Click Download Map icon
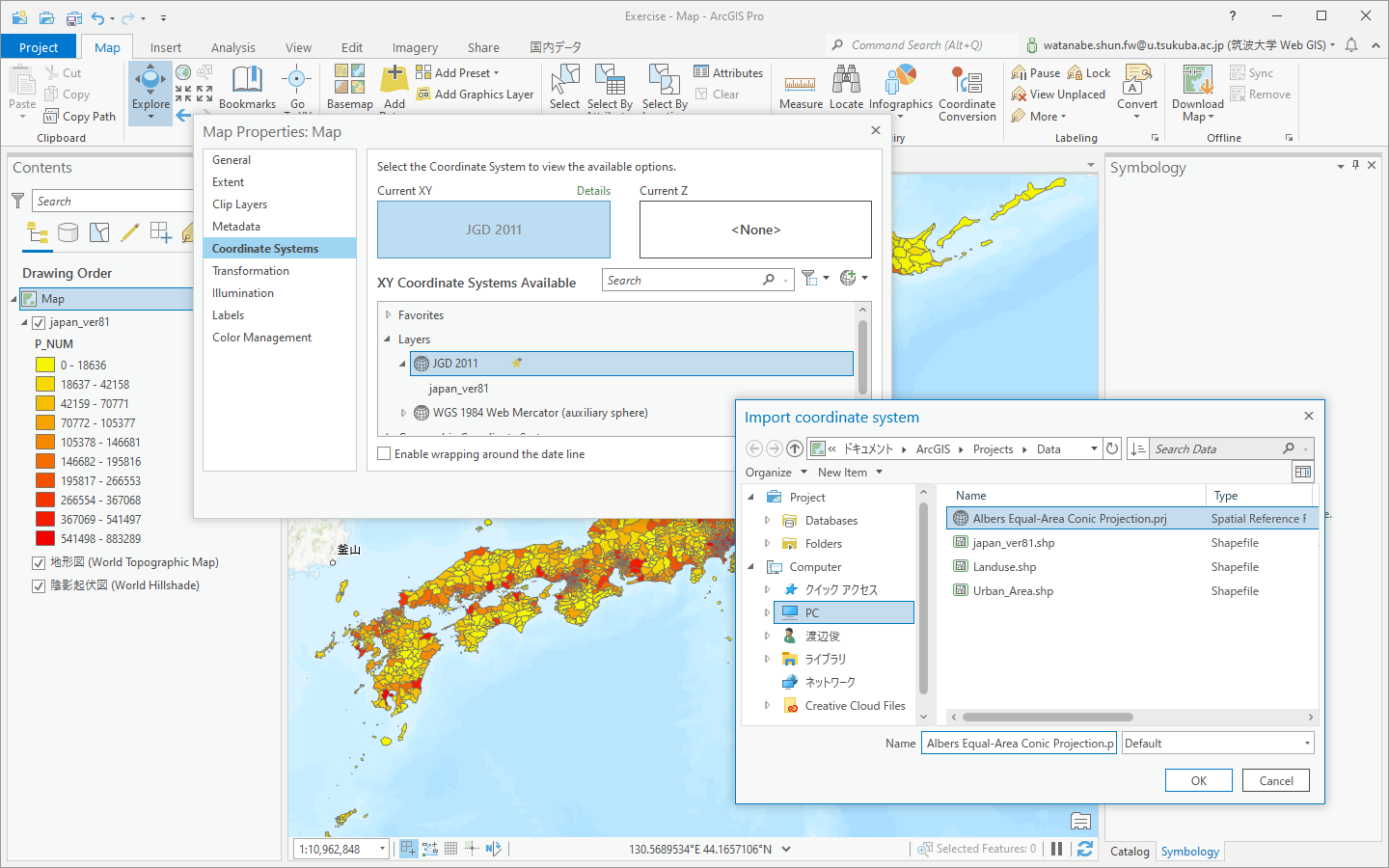This screenshot has width=1389, height=868. [x=1197, y=80]
